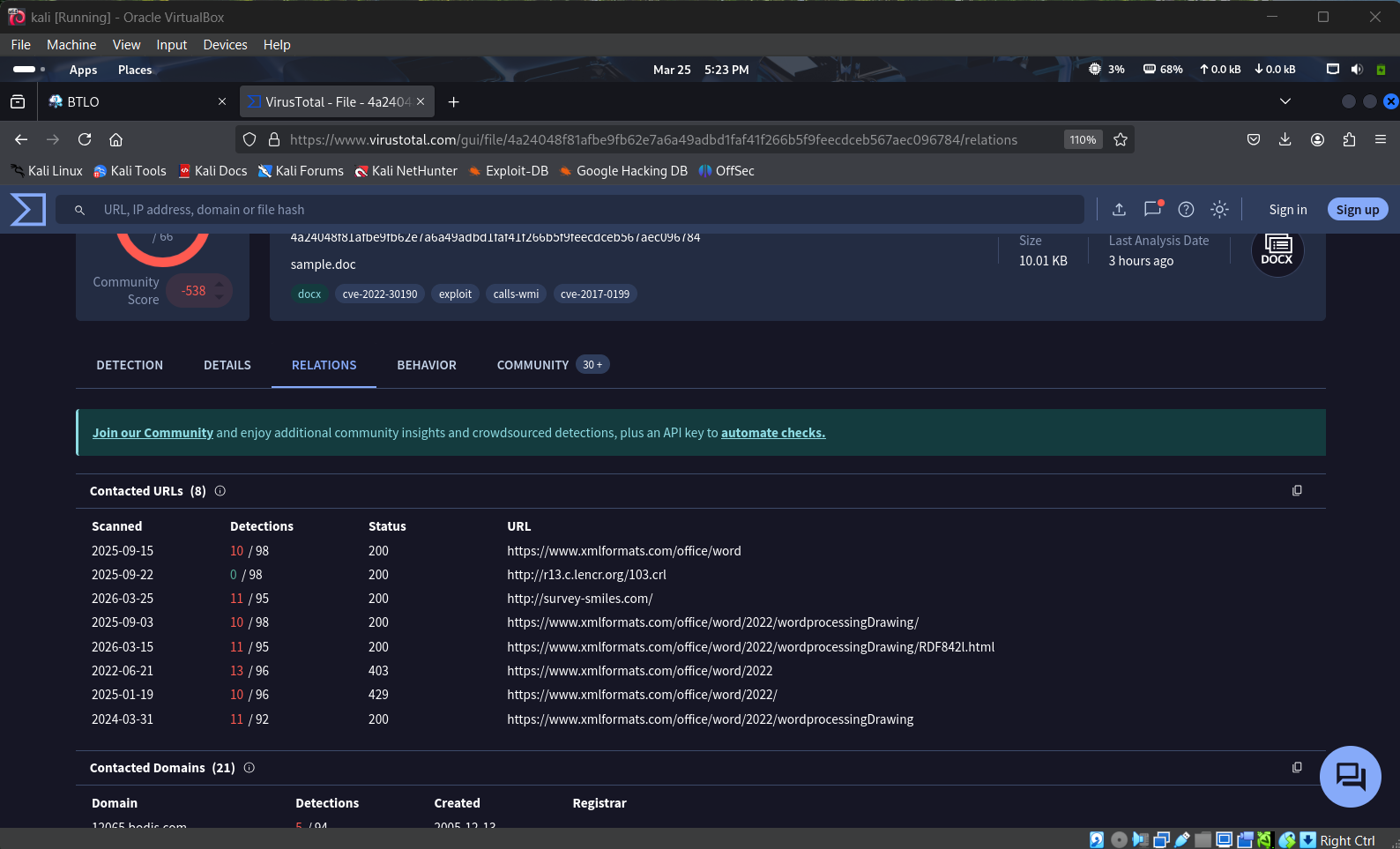Upvote the community score
1400x849 pixels.
[220, 283]
